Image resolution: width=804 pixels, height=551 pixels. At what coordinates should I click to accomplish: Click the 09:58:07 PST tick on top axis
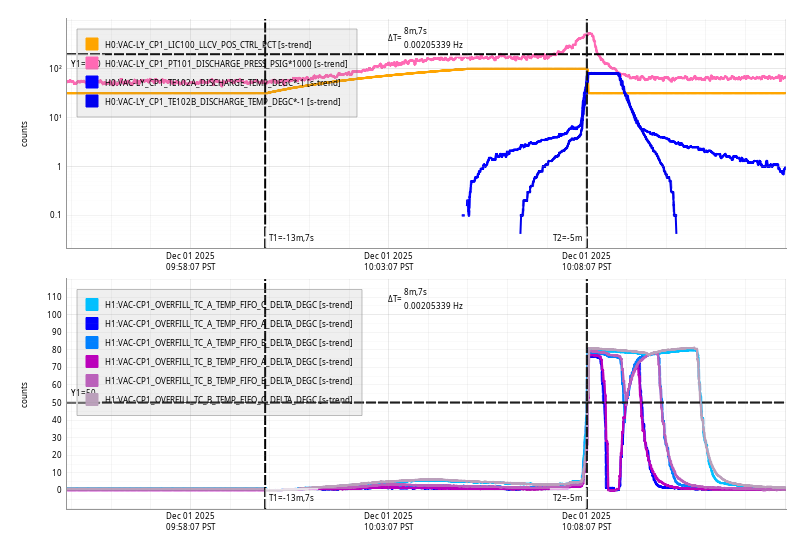(190, 261)
